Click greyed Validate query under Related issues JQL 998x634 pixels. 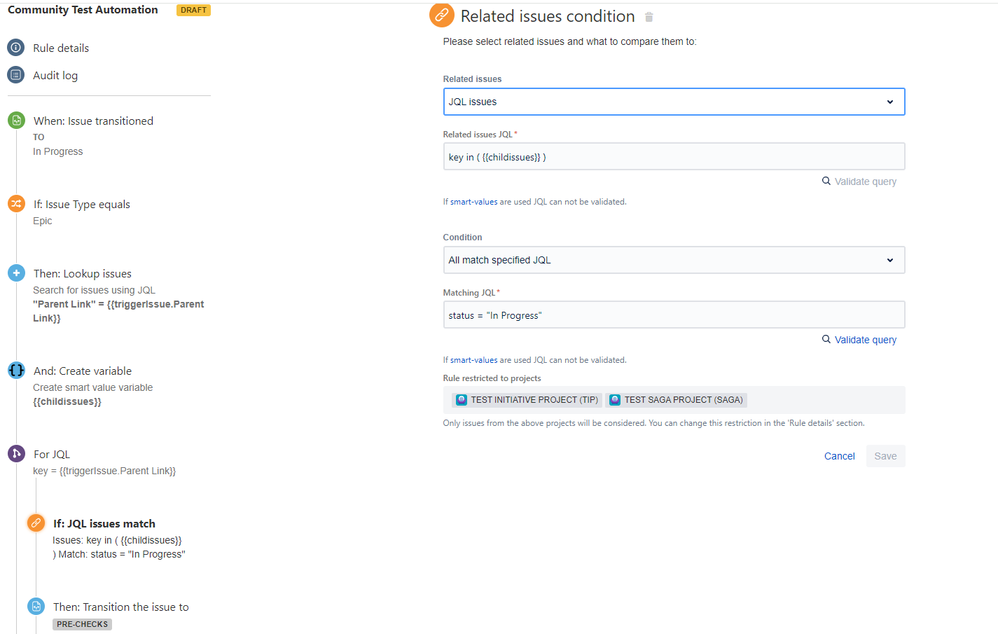[x=866, y=181]
